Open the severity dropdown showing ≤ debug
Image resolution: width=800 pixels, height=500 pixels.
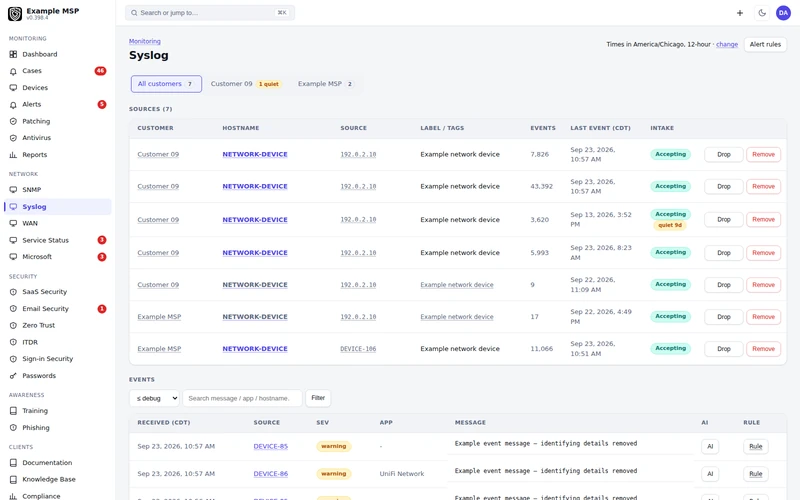point(154,398)
